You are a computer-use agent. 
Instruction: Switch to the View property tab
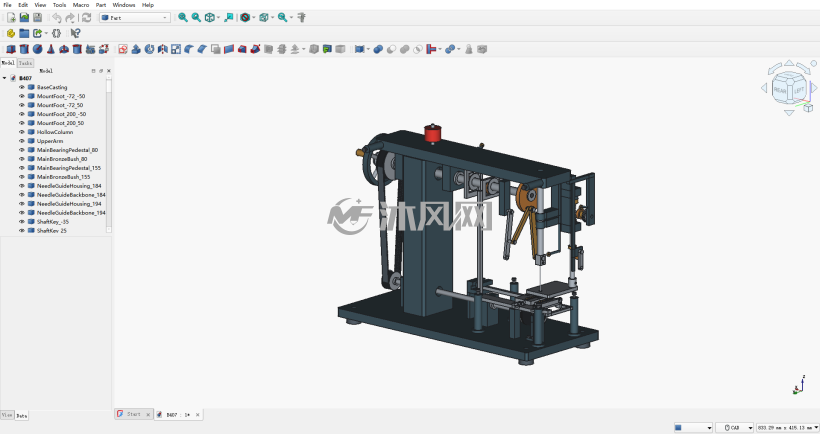(7, 415)
